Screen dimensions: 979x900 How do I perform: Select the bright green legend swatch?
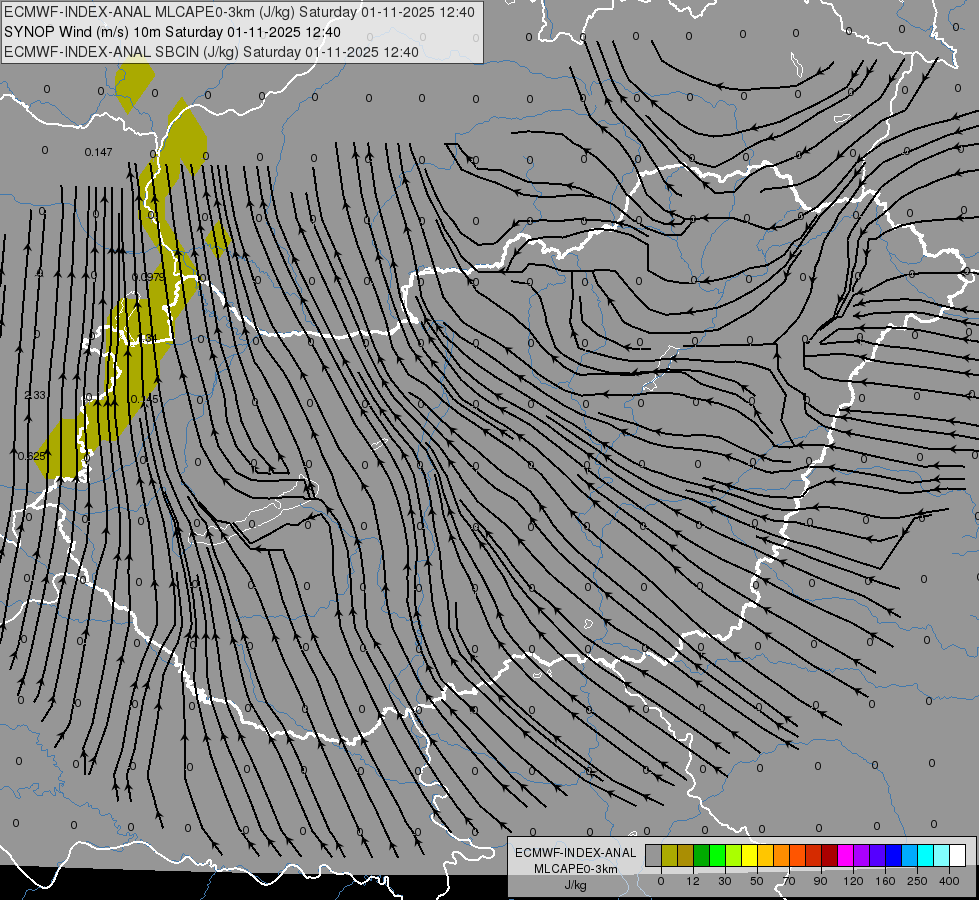(717, 855)
